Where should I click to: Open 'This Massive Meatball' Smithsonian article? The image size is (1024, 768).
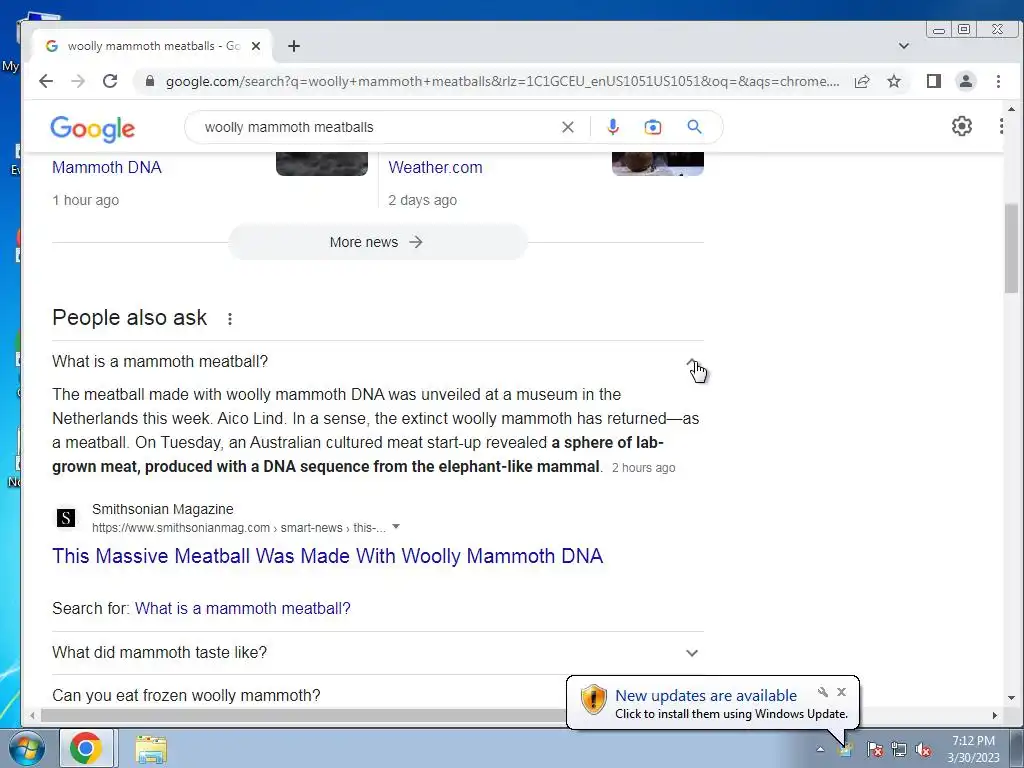click(x=327, y=556)
